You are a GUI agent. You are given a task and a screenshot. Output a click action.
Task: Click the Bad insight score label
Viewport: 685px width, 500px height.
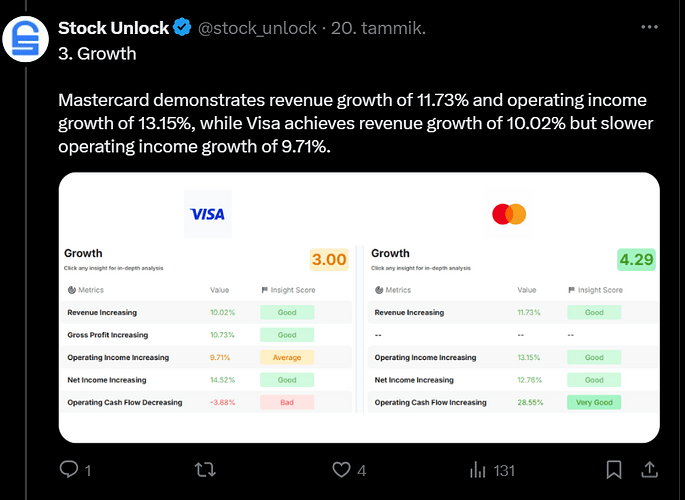click(287, 402)
